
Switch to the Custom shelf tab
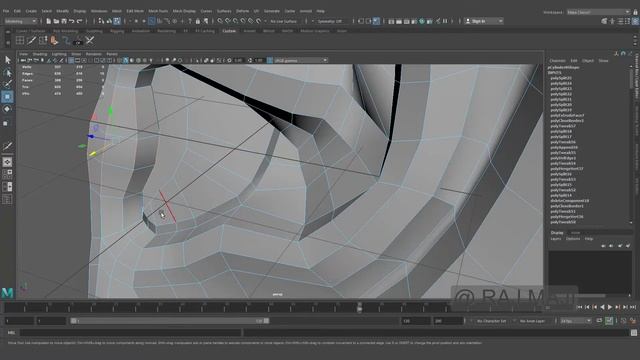[x=229, y=31]
